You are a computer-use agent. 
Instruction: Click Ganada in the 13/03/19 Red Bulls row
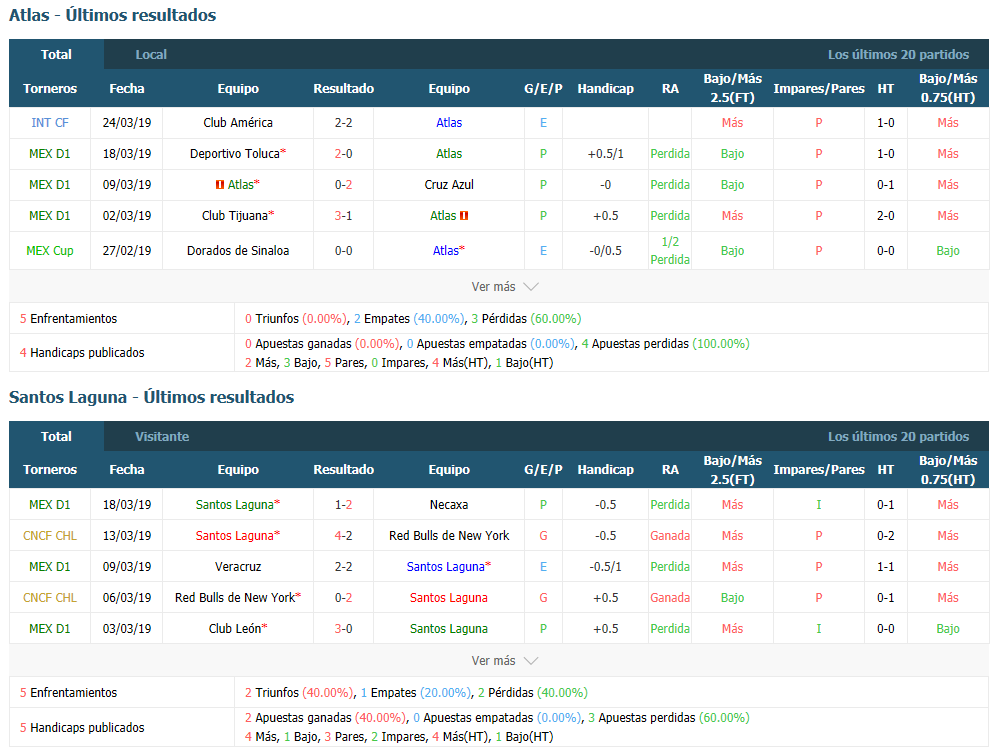tap(670, 536)
